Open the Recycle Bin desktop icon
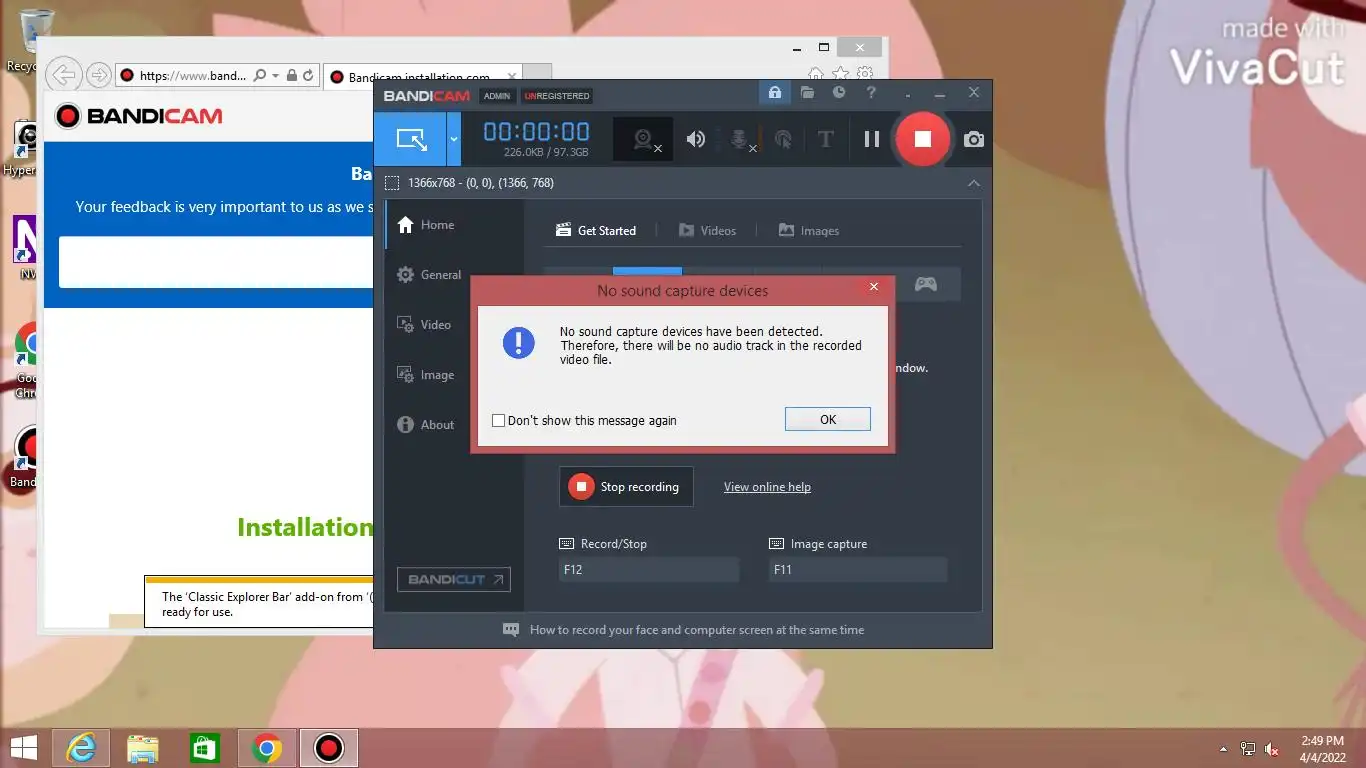The height and width of the screenshot is (768, 1366). [x=36, y=30]
